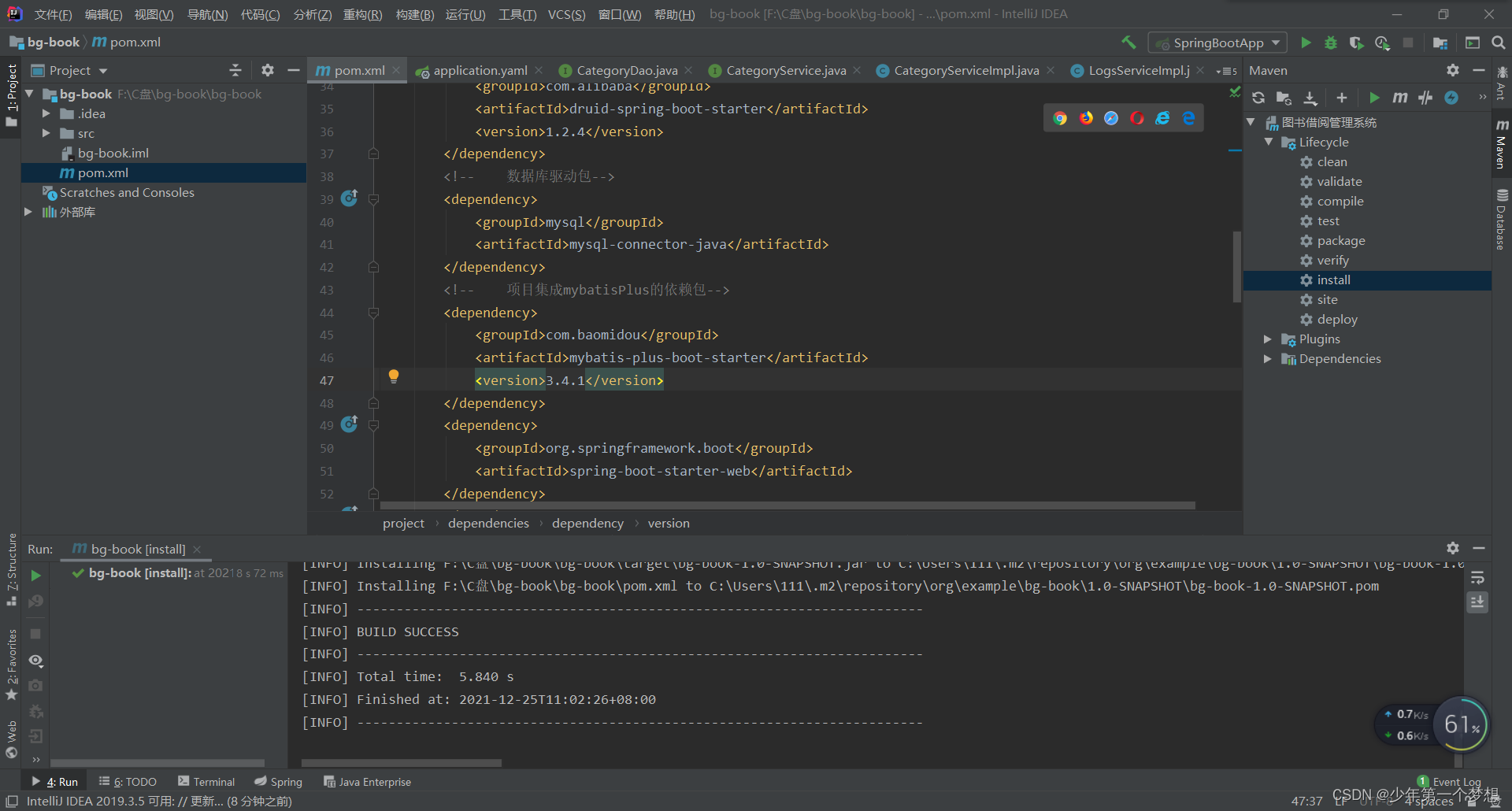Open in Safari browser icon in editor
The height and width of the screenshot is (811, 1512).
1111,118
